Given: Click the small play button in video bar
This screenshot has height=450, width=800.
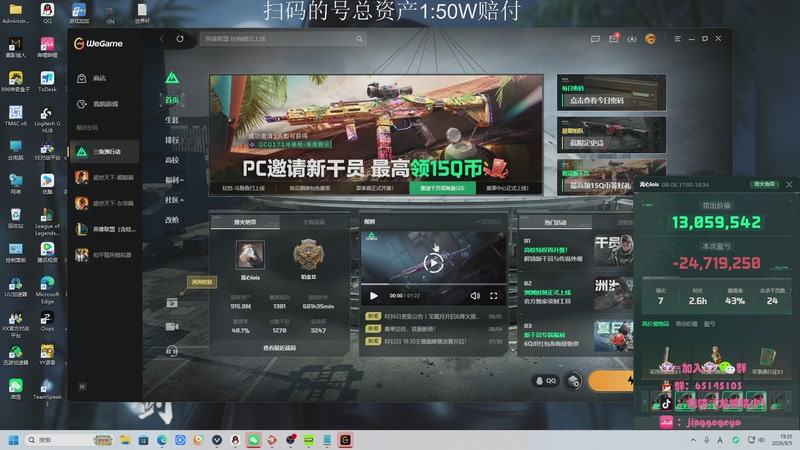Looking at the screenshot, I should [x=373, y=296].
